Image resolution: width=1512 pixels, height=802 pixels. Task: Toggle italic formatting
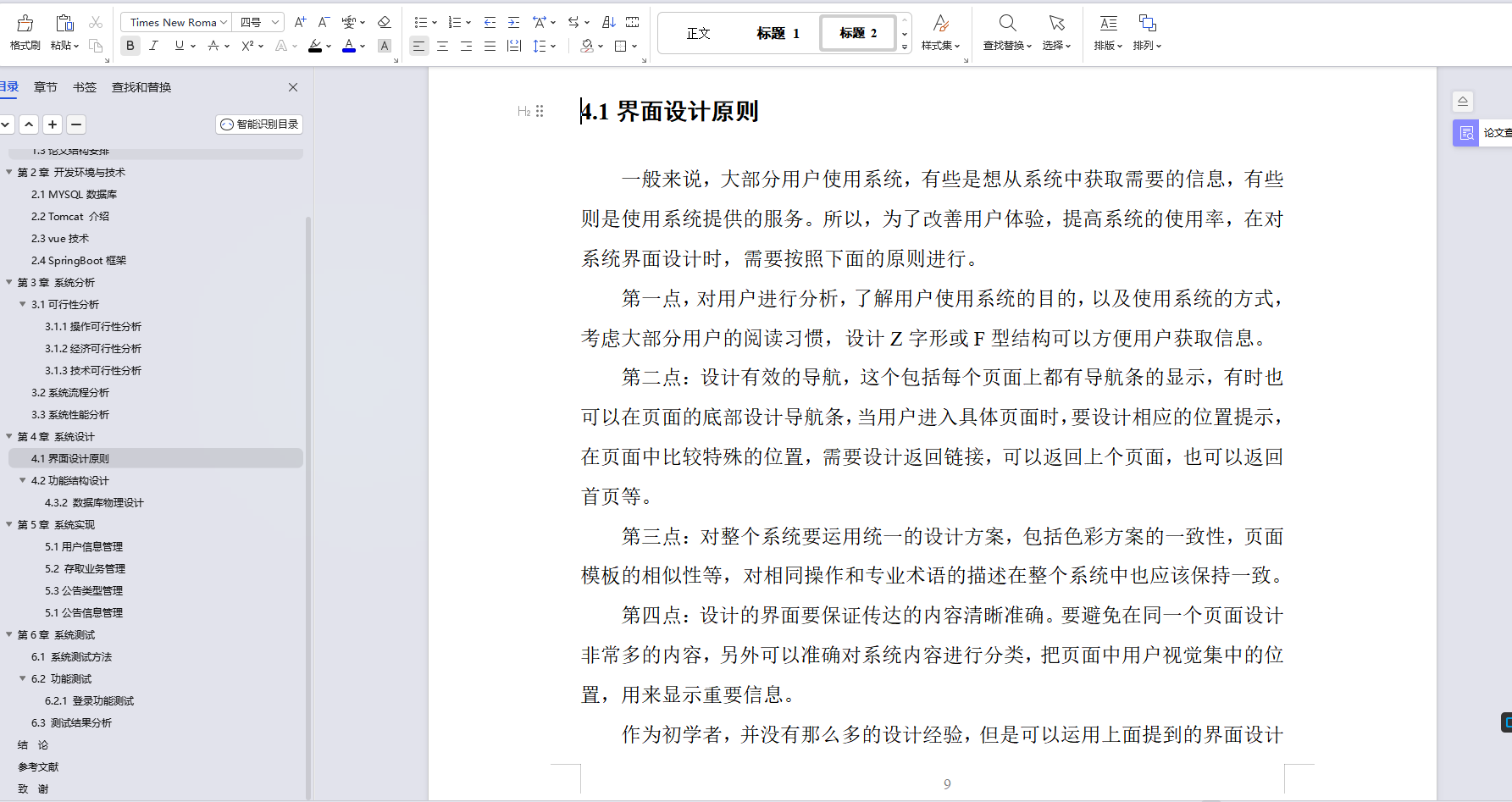tap(153, 46)
